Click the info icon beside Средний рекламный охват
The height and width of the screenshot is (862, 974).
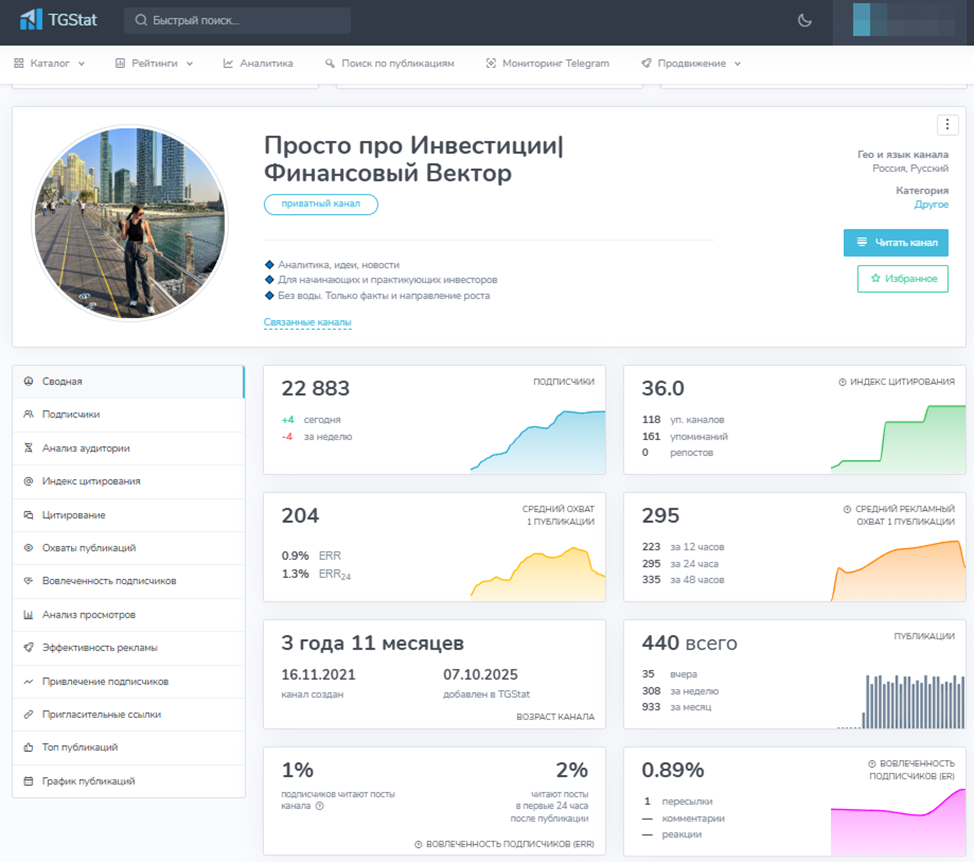coord(847,509)
